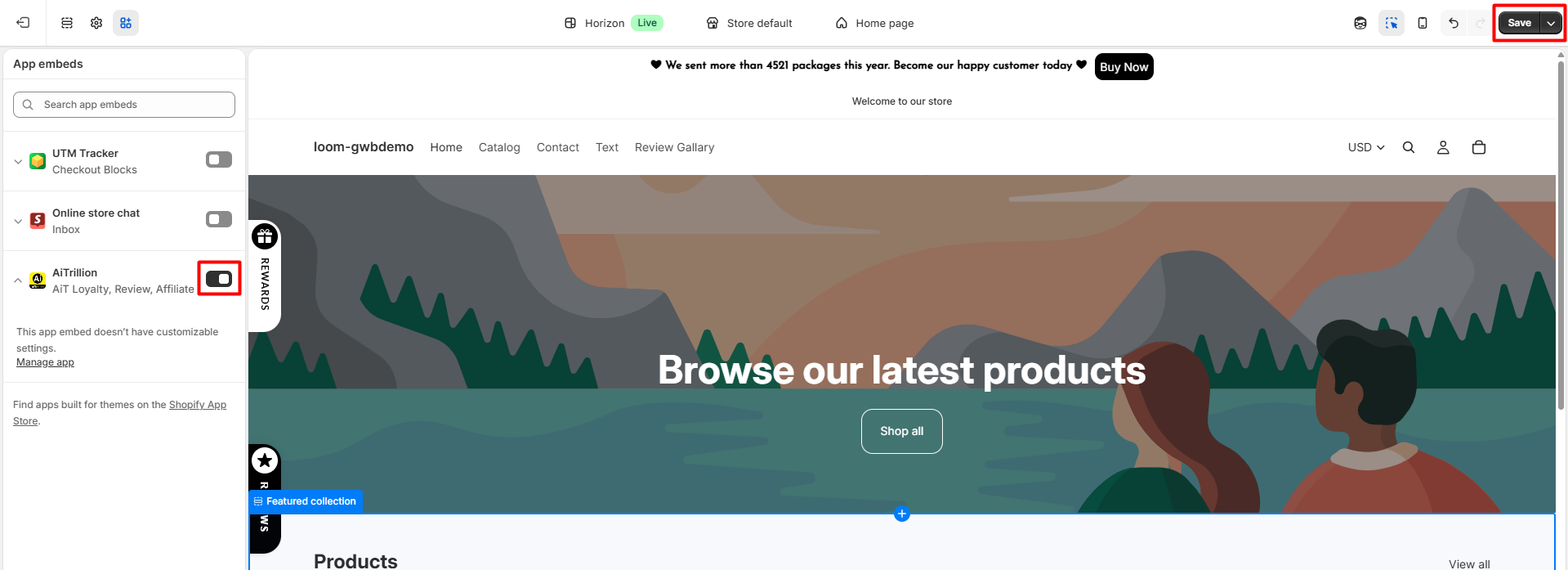Click the Save button

coord(1519,23)
